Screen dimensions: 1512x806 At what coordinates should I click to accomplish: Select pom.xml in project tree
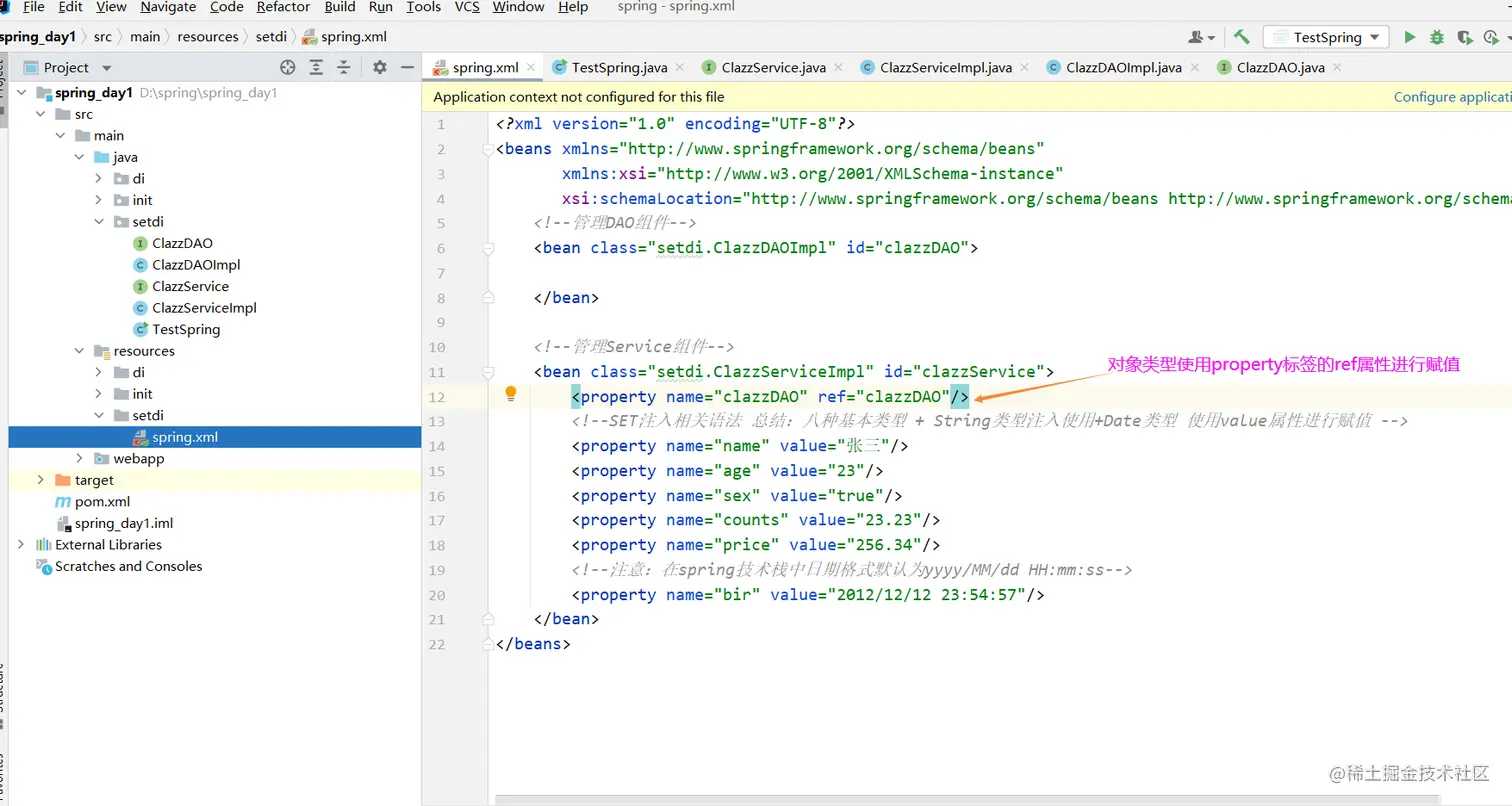point(102,501)
